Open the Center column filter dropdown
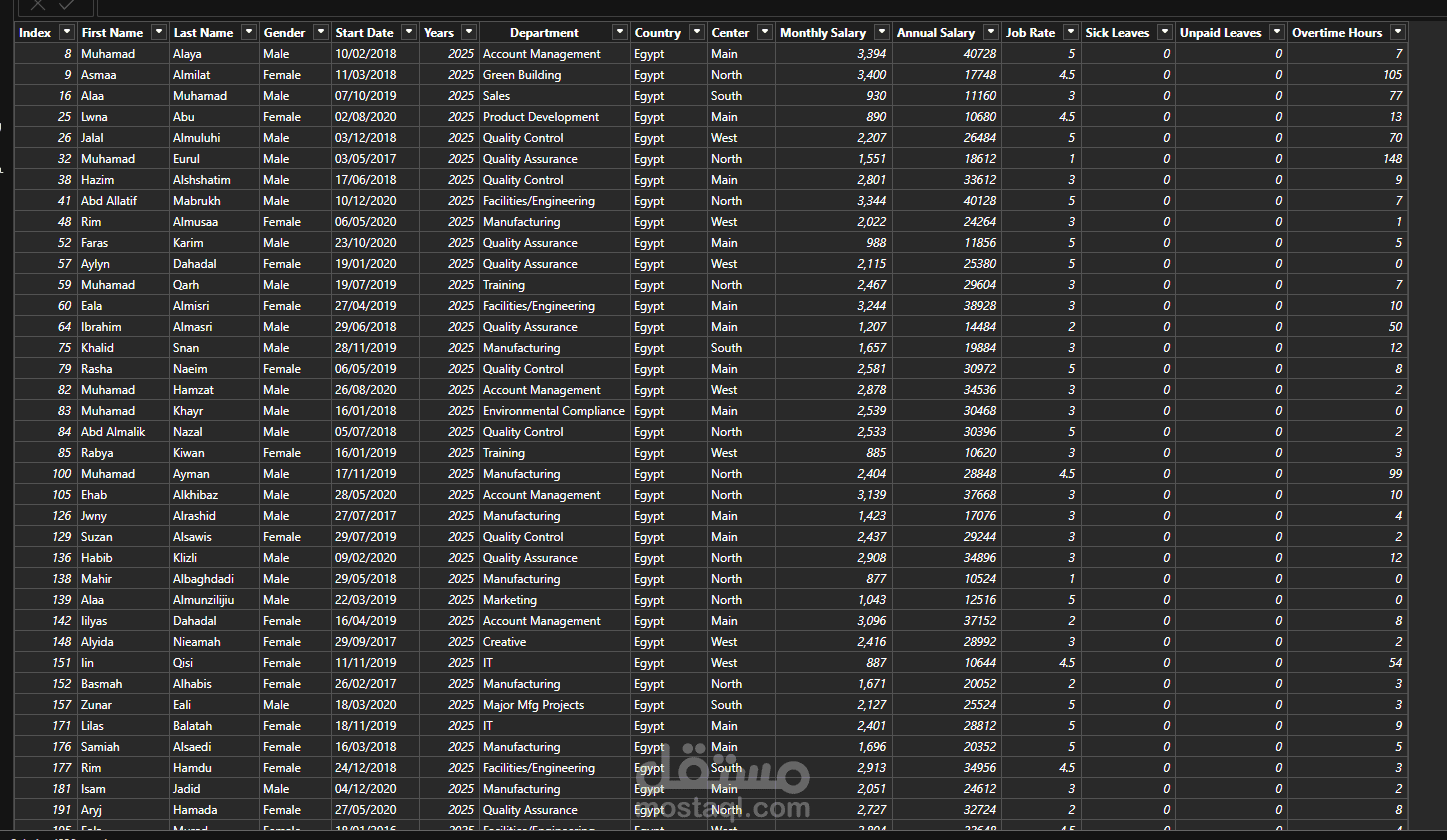This screenshot has height=840, width=1447. (x=765, y=33)
